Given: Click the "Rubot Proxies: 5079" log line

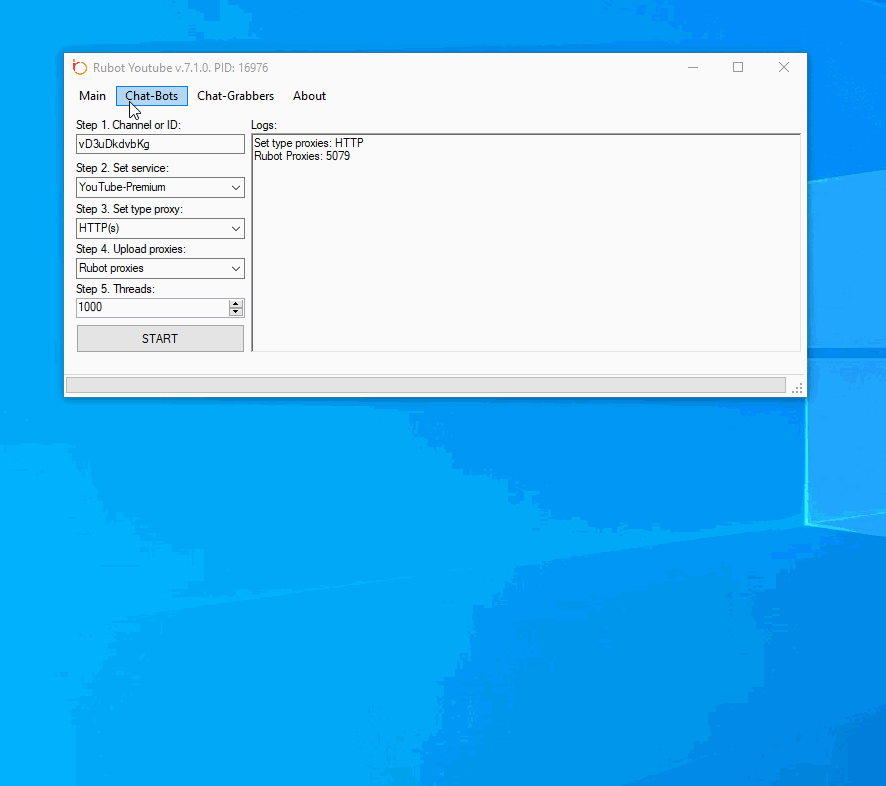Looking at the screenshot, I should [302, 156].
